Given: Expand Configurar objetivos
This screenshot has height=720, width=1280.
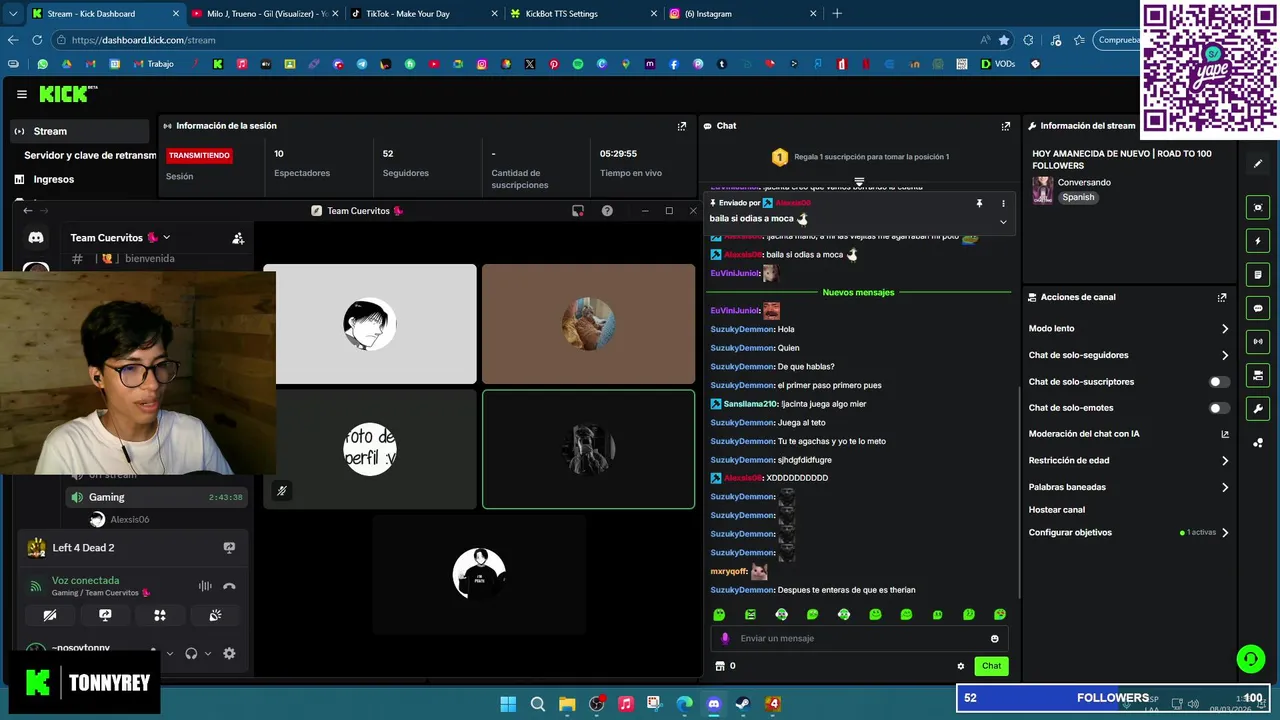Looking at the screenshot, I should pos(1225,533).
